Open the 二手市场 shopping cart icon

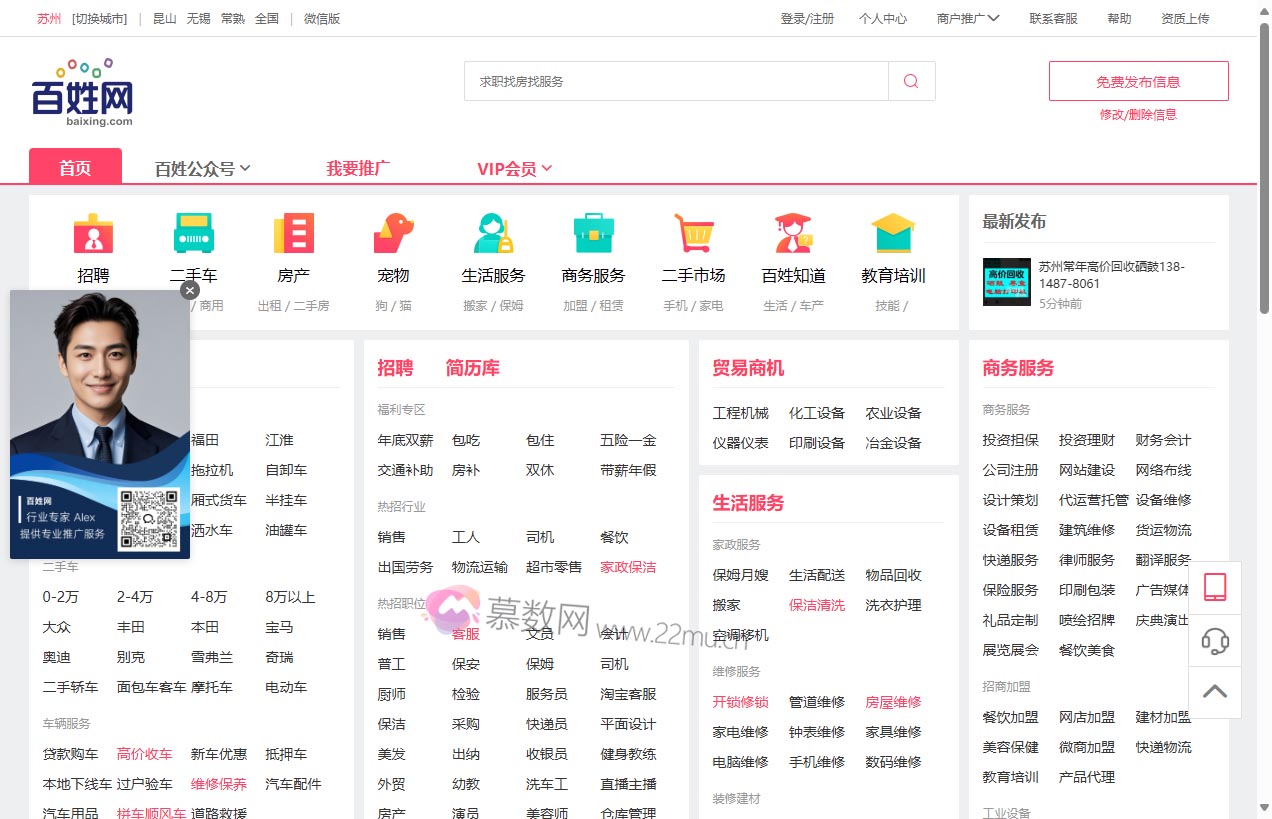(x=693, y=232)
